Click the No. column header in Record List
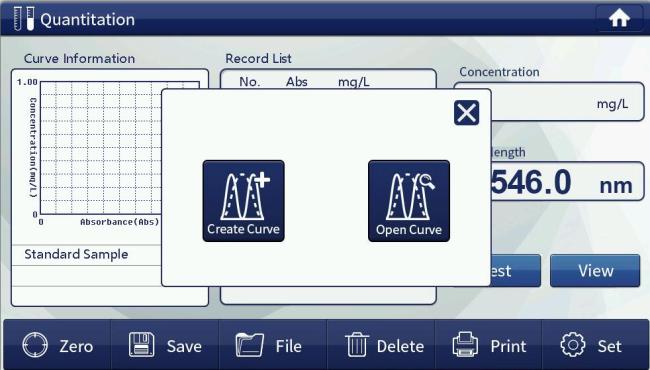Screen dimensions: 650x370 coord(250,82)
